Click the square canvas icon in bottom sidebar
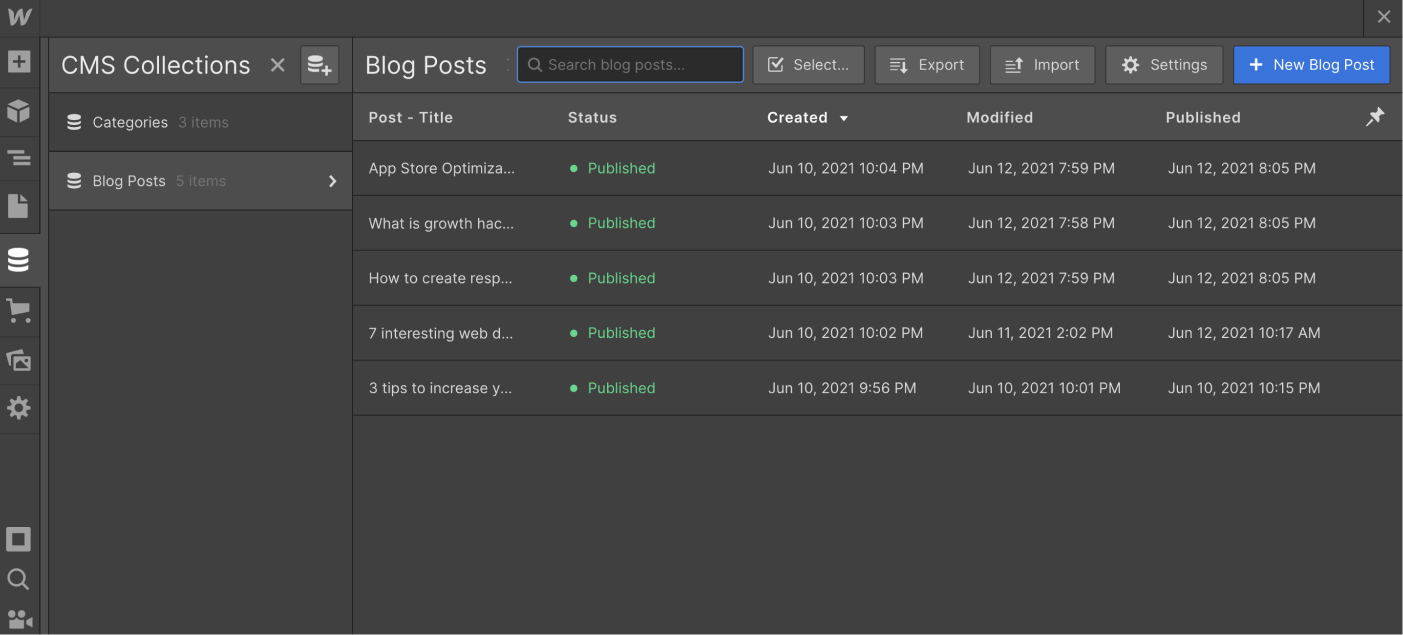The image size is (1403, 635). 19,540
